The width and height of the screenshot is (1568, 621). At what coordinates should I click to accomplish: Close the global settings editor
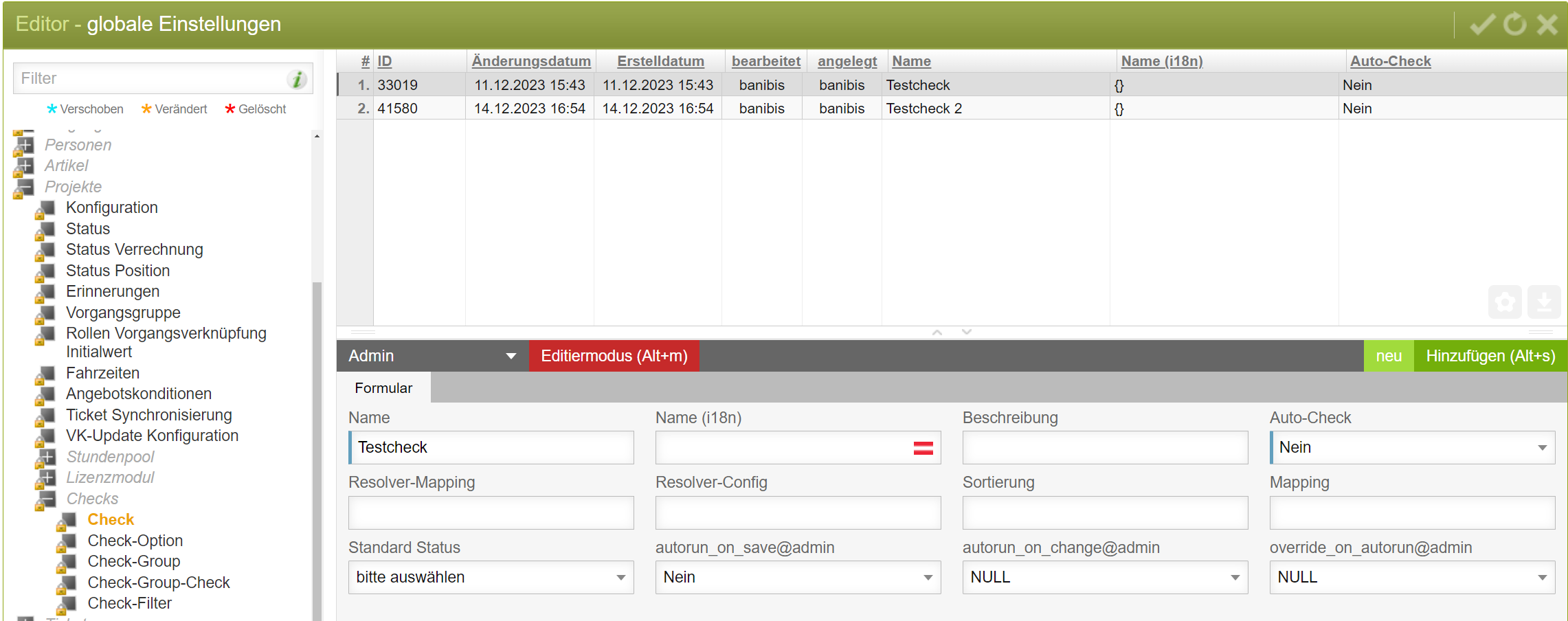(1547, 25)
